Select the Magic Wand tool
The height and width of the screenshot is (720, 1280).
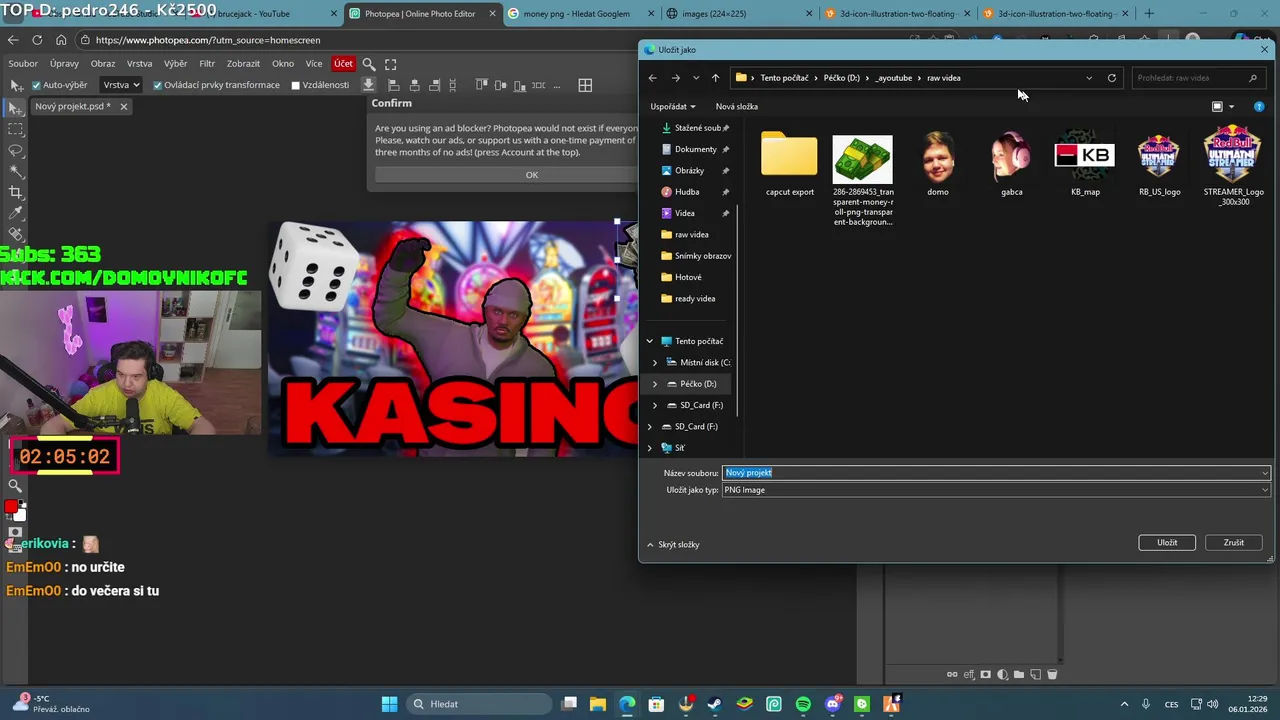(x=15, y=171)
